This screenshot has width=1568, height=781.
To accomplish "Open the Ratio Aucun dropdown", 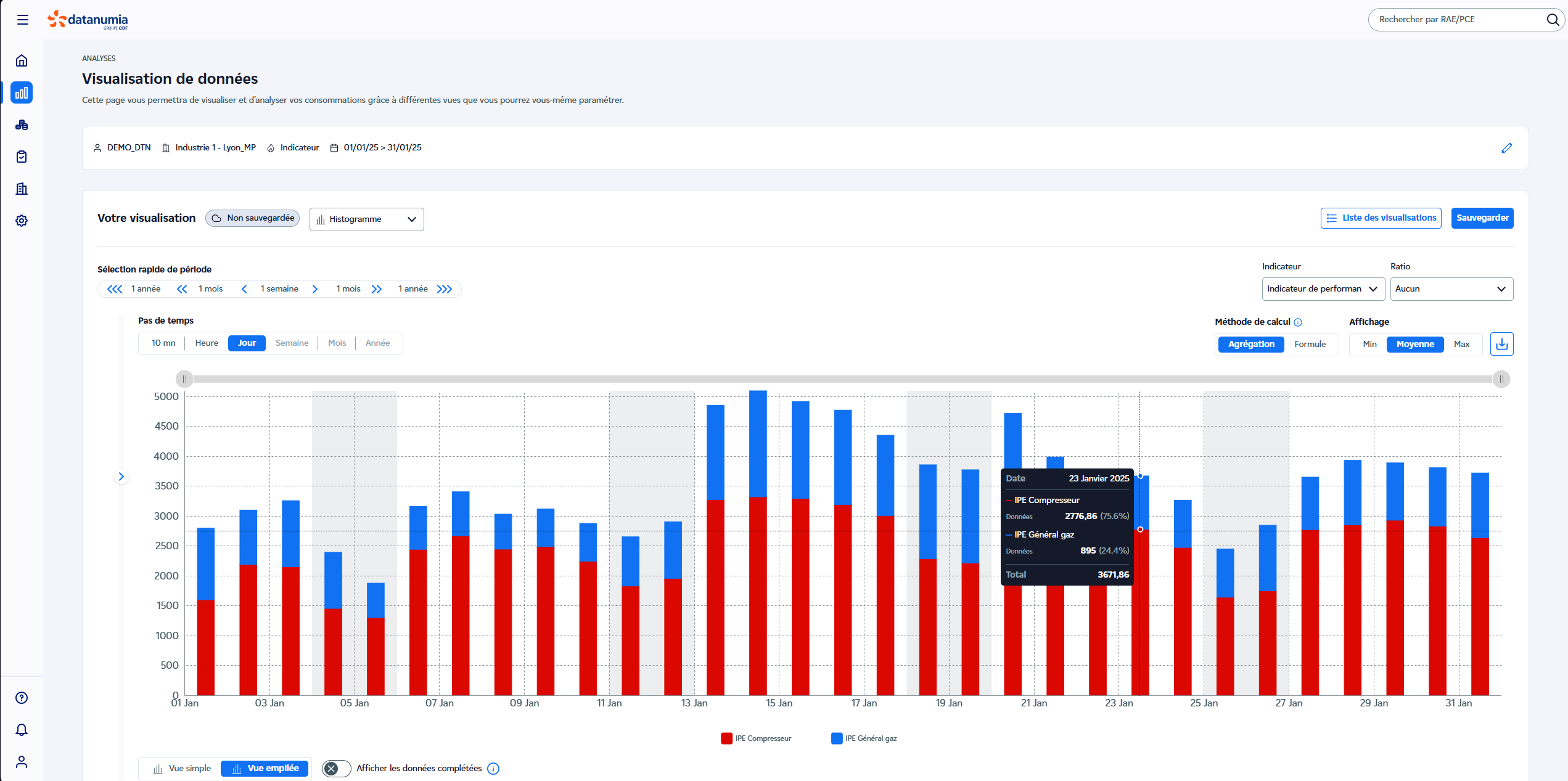I will [x=1451, y=289].
